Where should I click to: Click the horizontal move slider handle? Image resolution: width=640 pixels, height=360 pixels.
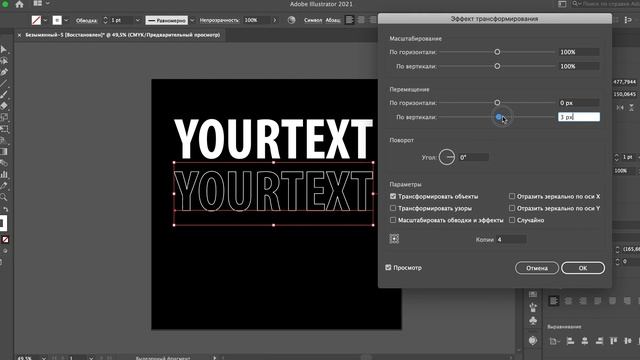[x=497, y=103]
